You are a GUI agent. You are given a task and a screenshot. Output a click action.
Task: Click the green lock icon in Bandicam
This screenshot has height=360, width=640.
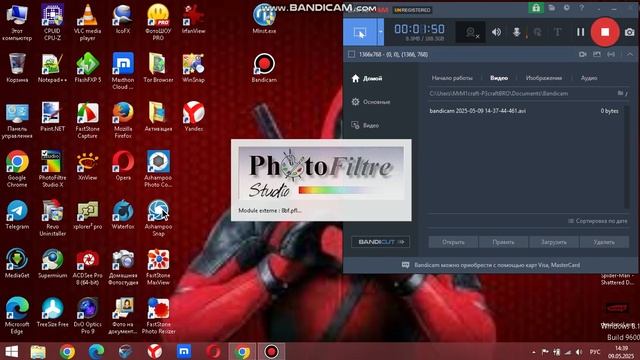(536, 8)
